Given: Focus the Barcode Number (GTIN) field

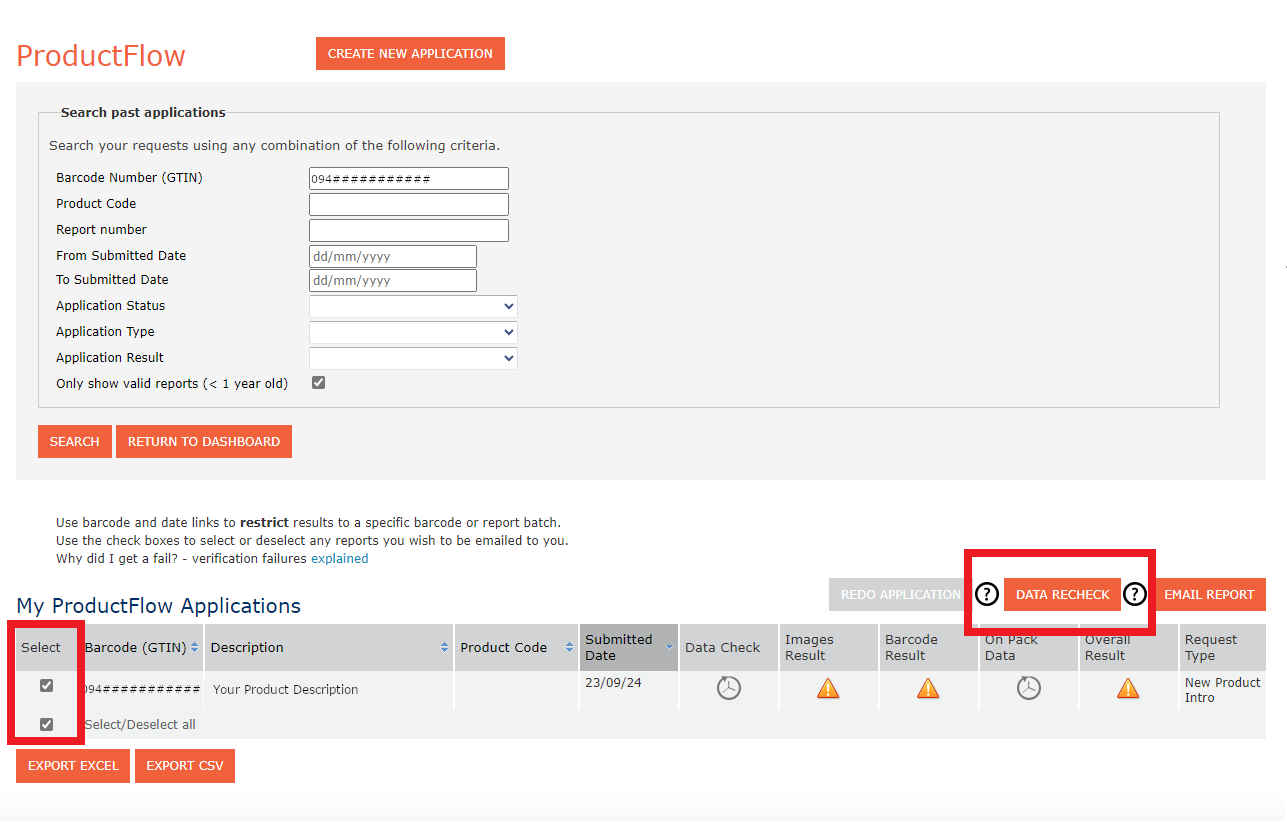Looking at the screenshot, I should coord(409,179).
